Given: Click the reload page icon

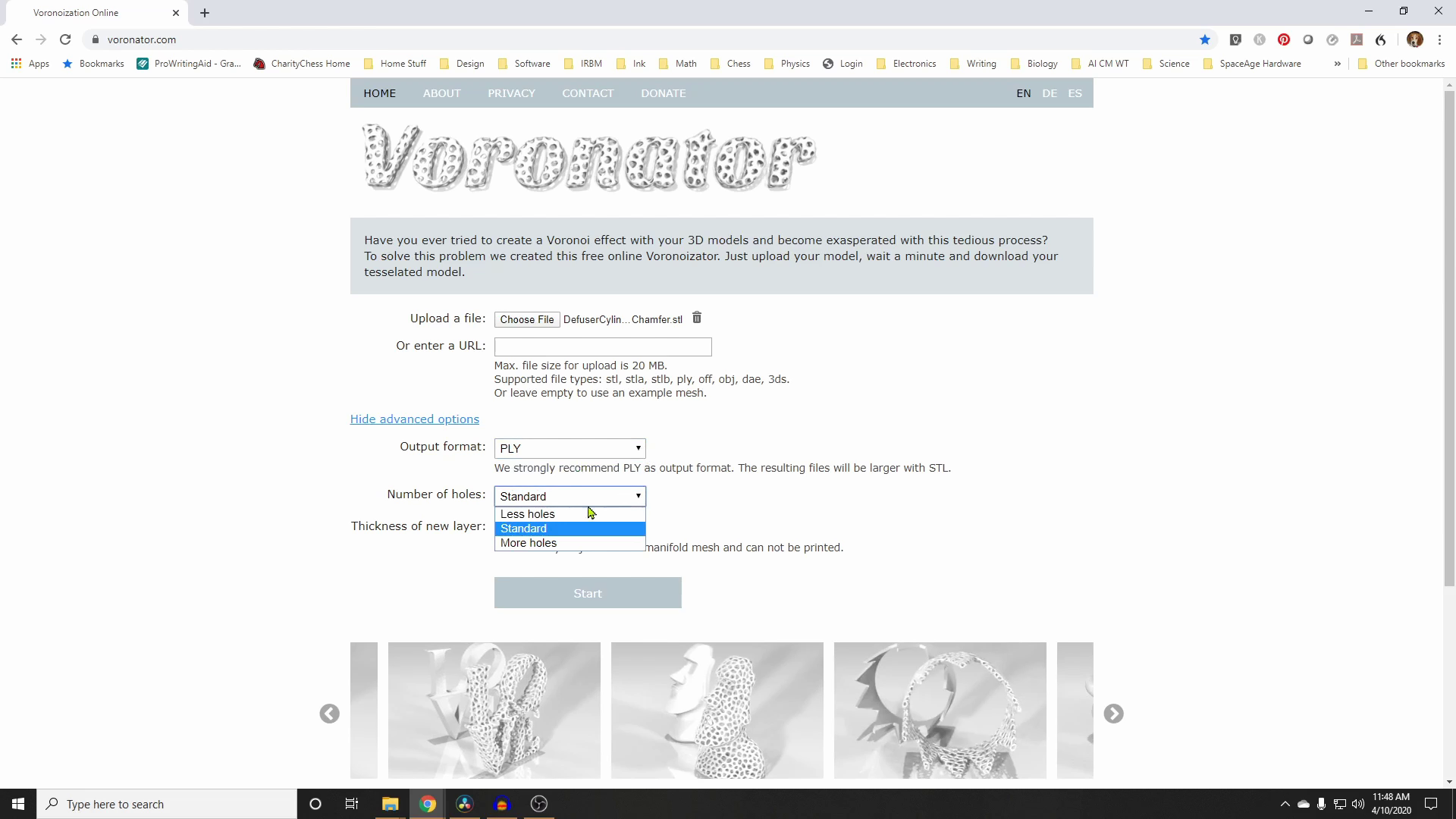Looking at the screenshot, I should (65, 40).
